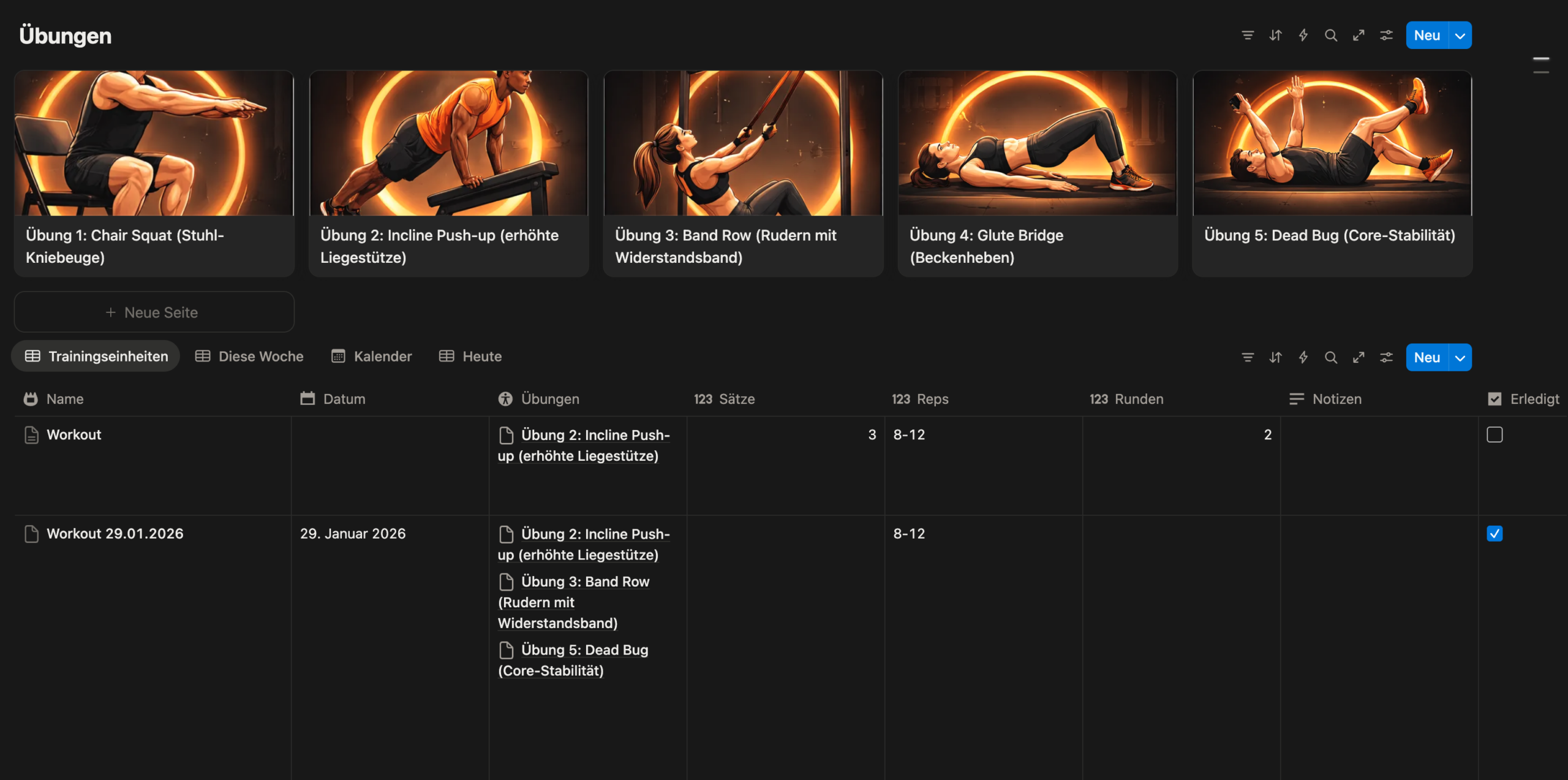Uncheck Erledigt for Workout 29.01.2026
1568x780 pixels.
coord(1494,534)
